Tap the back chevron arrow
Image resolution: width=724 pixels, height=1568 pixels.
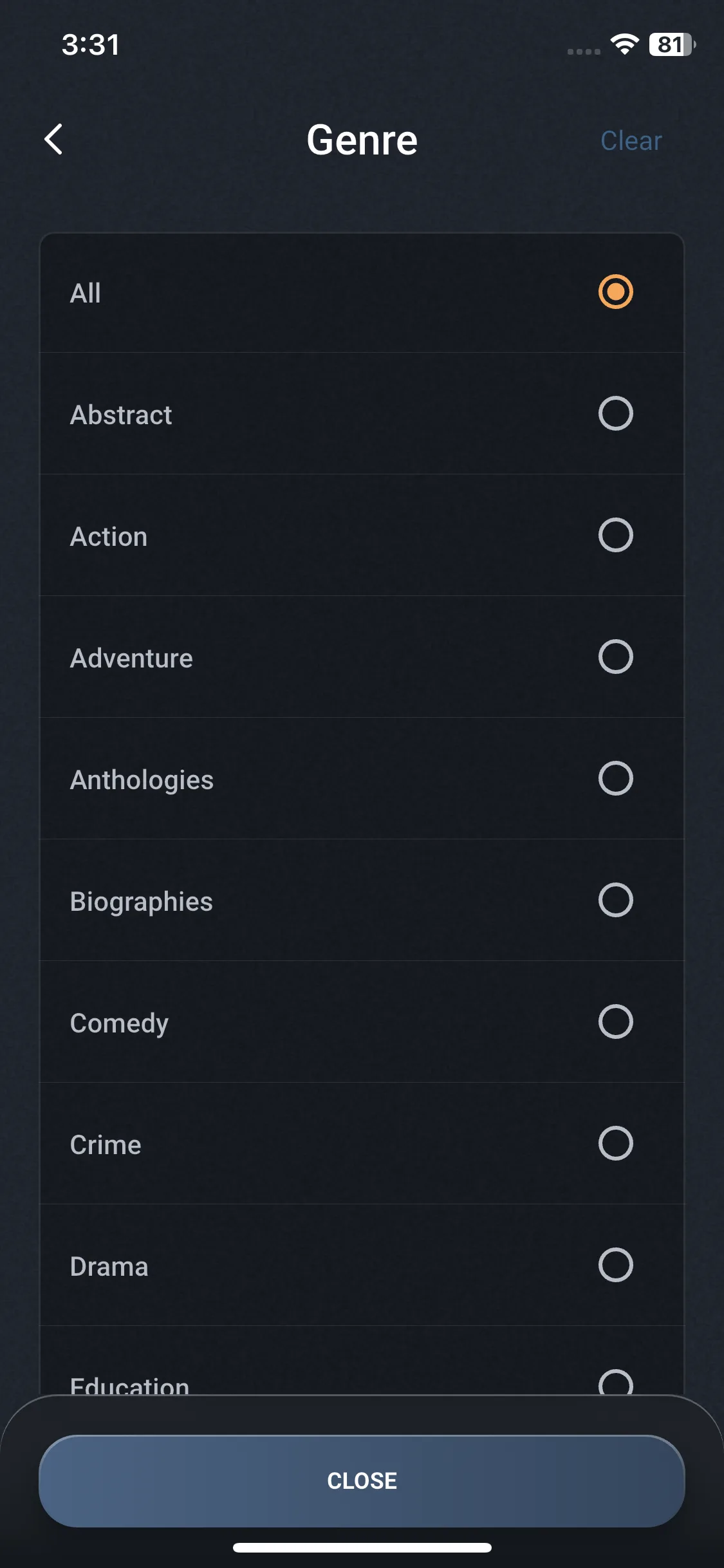pos(54,140)
